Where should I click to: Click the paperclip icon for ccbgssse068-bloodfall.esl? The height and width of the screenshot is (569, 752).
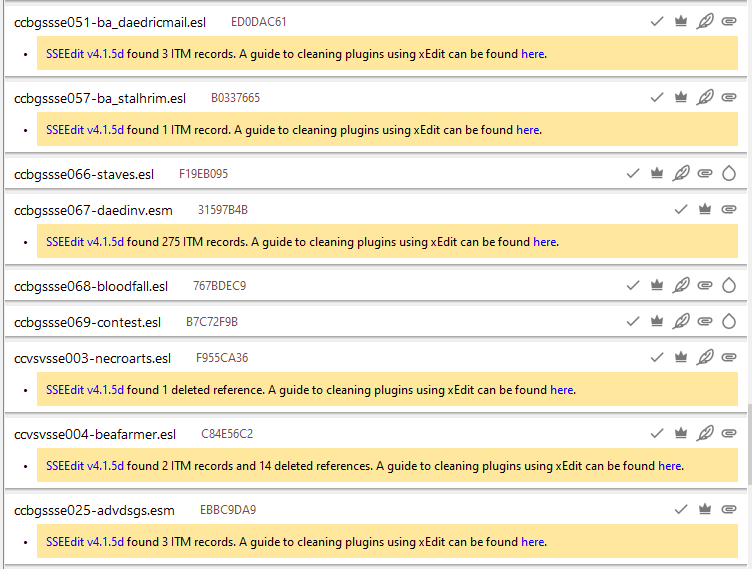pos(705,285)
